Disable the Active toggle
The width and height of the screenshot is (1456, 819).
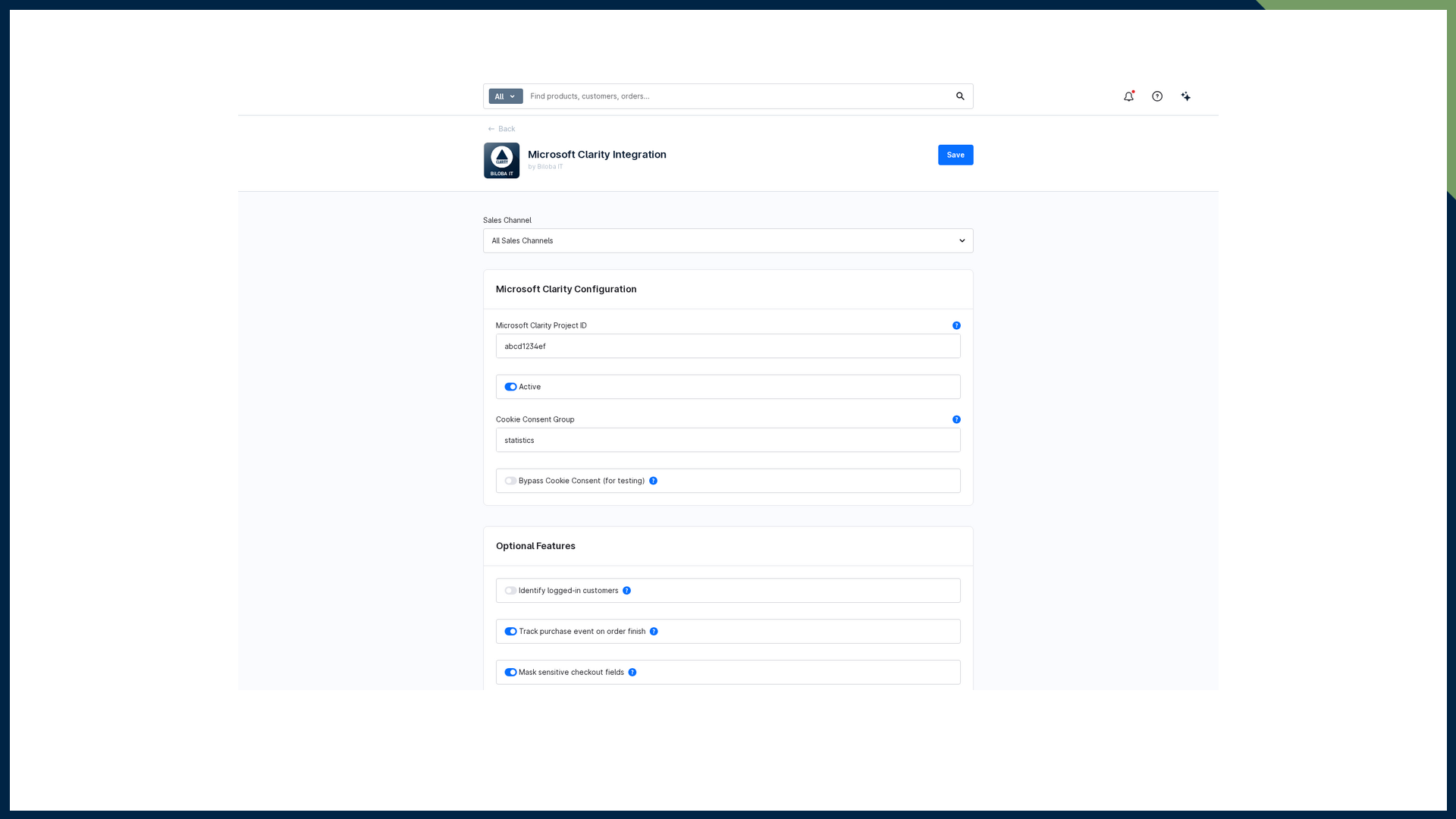pyautogui.click(x=510, y=387)
